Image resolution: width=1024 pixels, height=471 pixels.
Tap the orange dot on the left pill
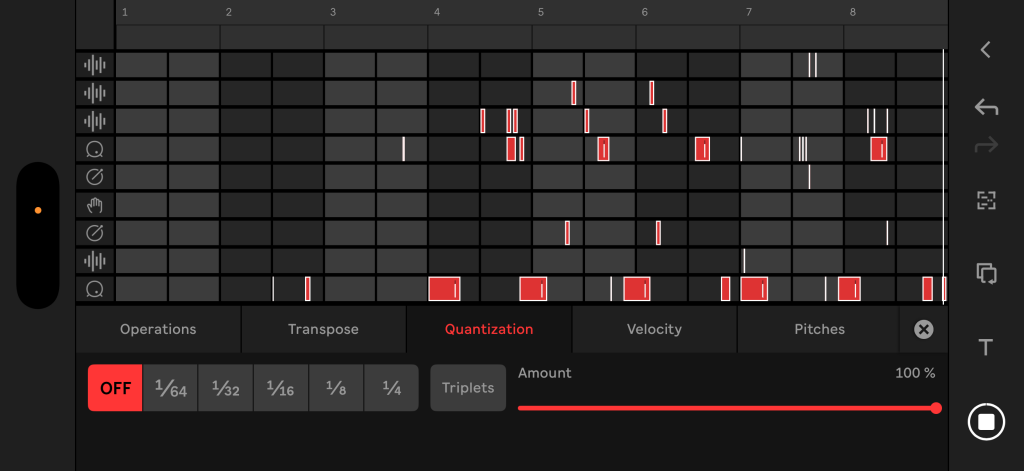[38, 210]
